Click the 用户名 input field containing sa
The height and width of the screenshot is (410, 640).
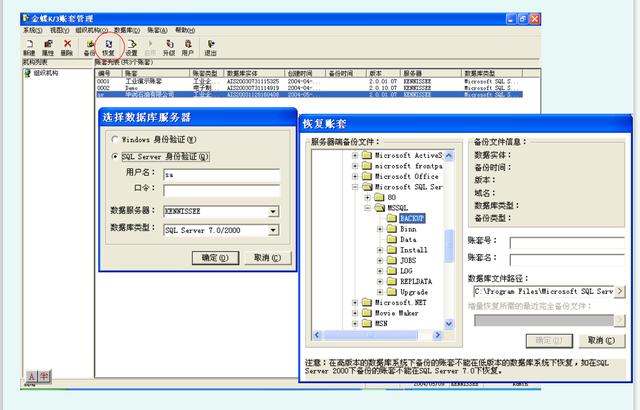[222, 175]
